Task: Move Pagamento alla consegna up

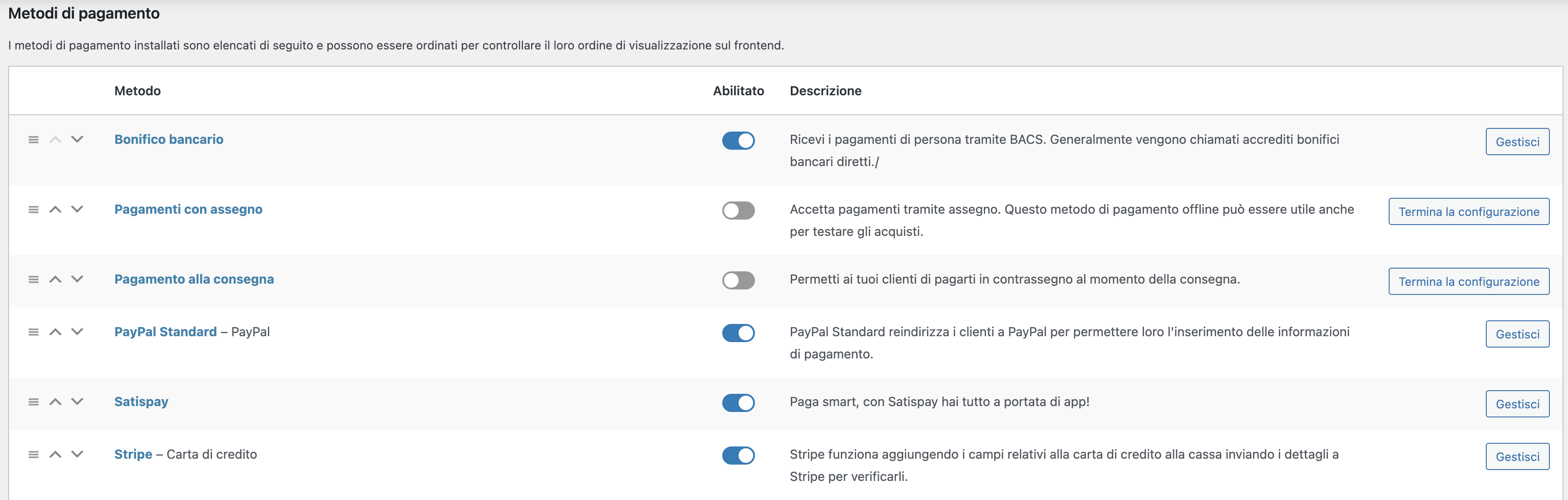Action: point(55,279)
